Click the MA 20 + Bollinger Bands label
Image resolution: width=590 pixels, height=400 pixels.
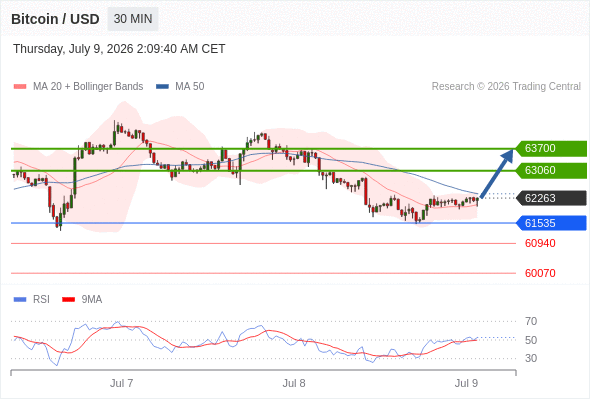point(88,87)
